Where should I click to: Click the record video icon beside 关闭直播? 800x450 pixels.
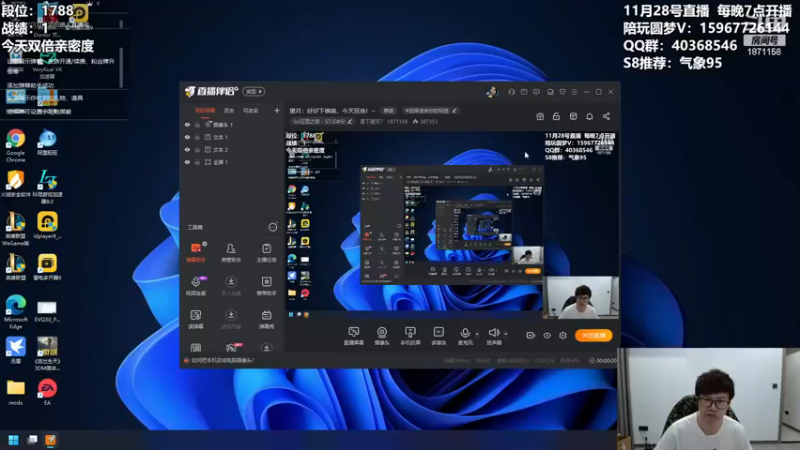[531, 335]
